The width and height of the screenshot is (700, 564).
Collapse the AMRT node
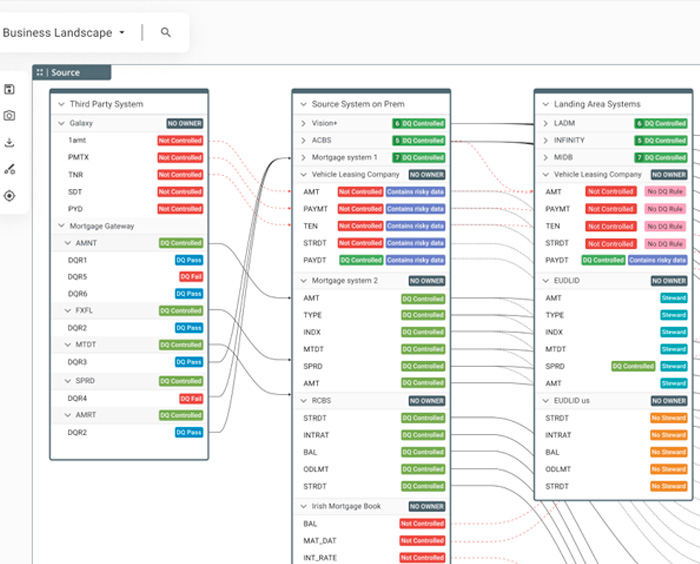pos(67,415)
